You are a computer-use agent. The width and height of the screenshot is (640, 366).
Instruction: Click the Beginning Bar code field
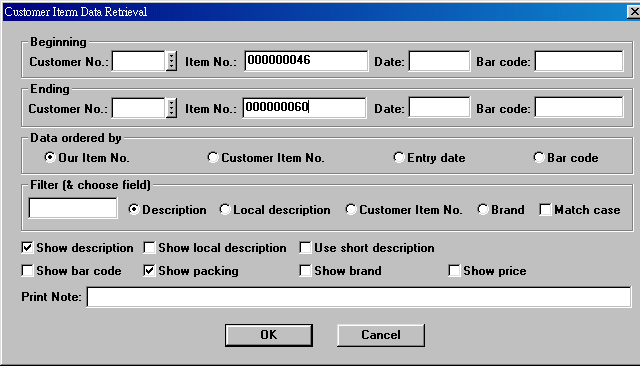pos(579,61)
